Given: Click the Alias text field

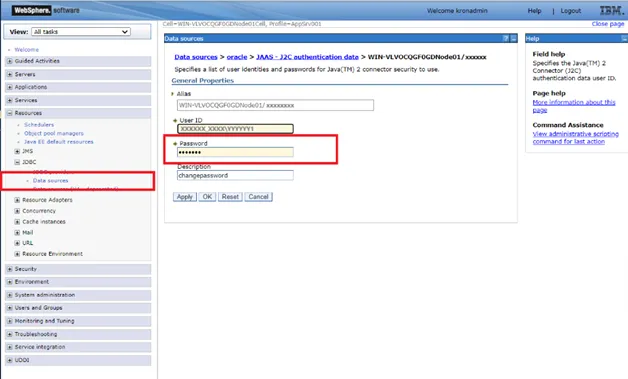Looking at the screenshot, I should coord(275,105).
